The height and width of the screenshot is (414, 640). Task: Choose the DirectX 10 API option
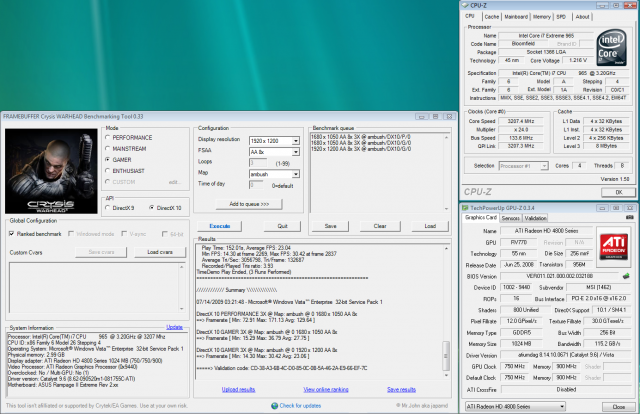pos(151,208)
